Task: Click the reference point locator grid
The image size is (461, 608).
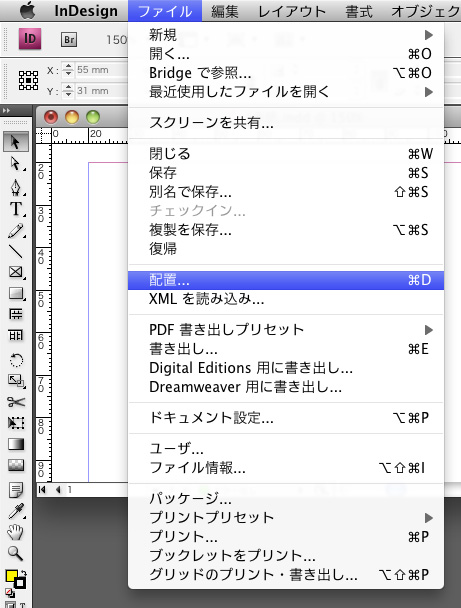Action: [28, 81]
